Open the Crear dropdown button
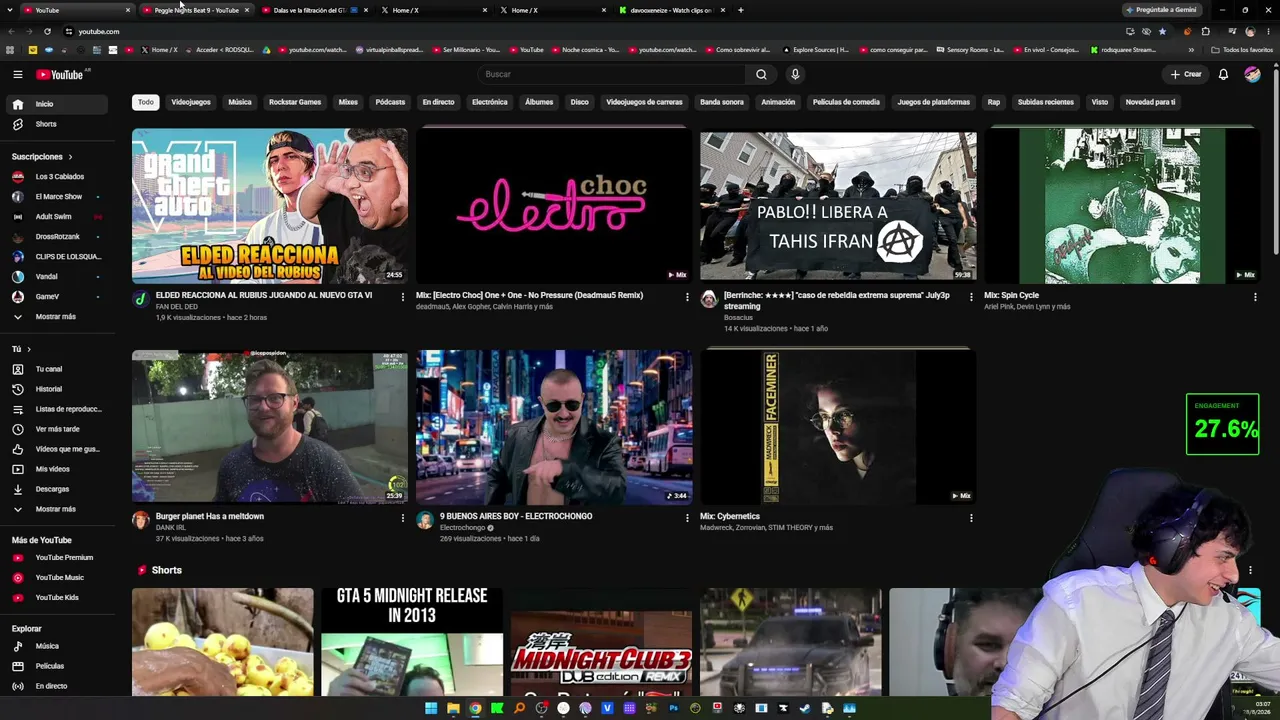 [1186, 74]
